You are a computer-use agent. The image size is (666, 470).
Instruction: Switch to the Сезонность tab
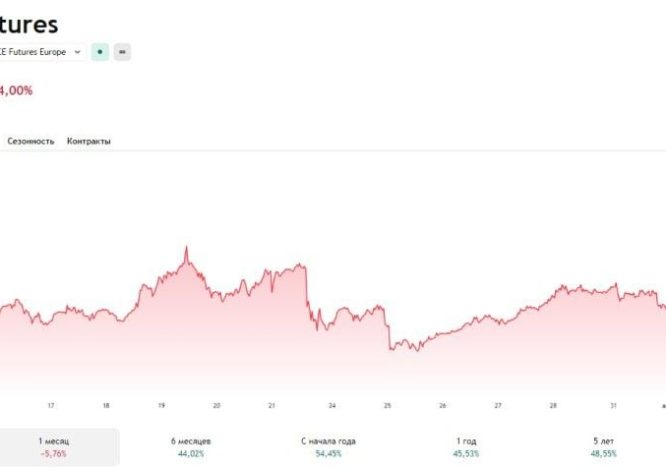click(31, 141)
